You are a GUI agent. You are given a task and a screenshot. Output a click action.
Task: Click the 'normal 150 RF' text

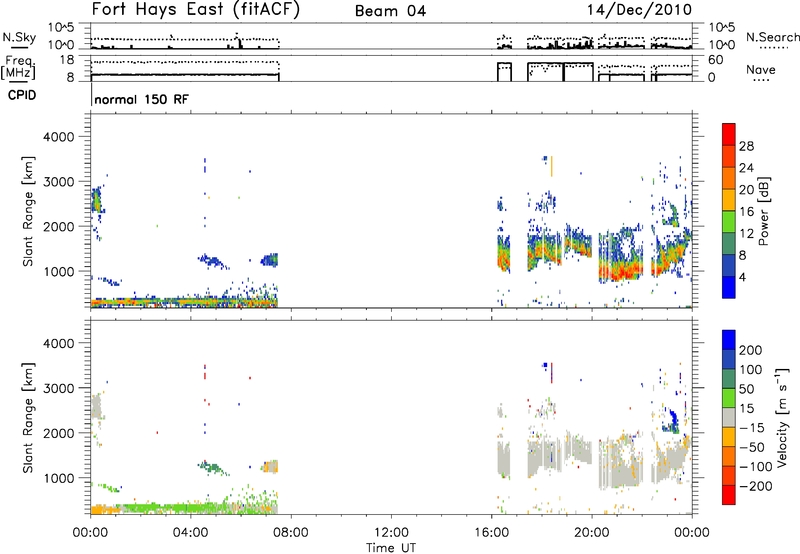[x=141, y=99]
